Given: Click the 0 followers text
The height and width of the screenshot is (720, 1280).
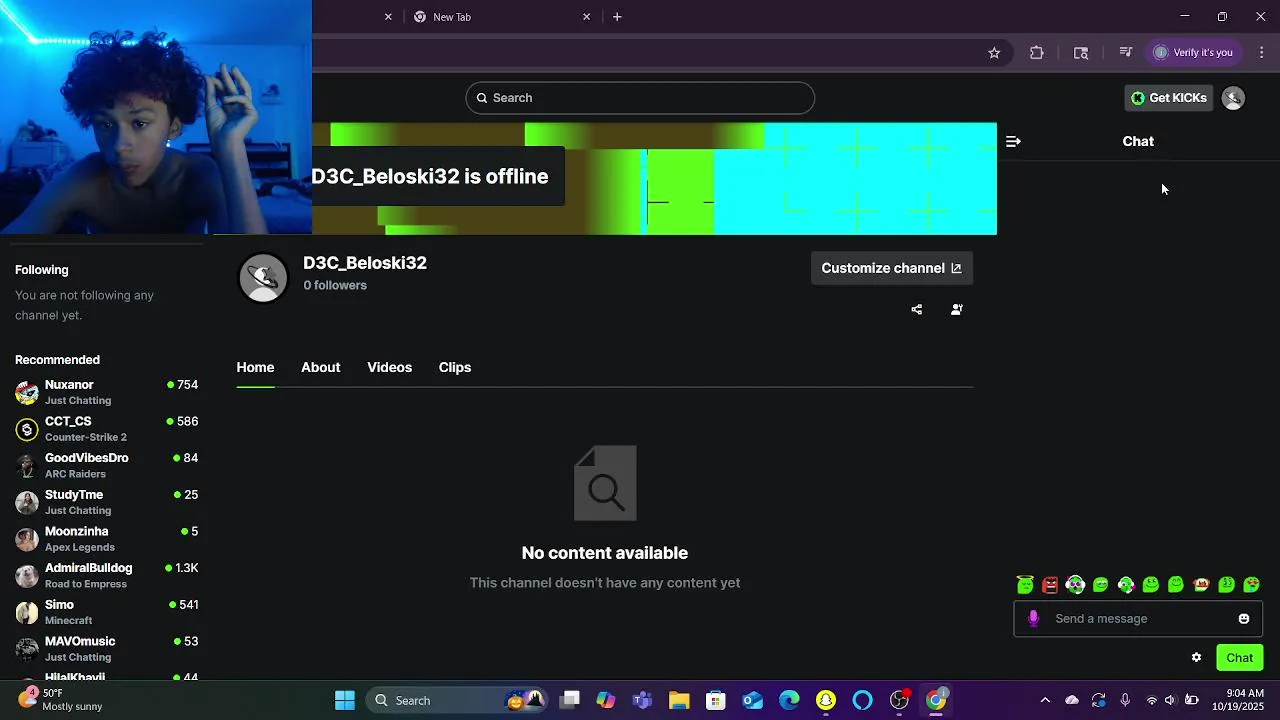Looking at the screenshot, I should [x=335, y=286].
